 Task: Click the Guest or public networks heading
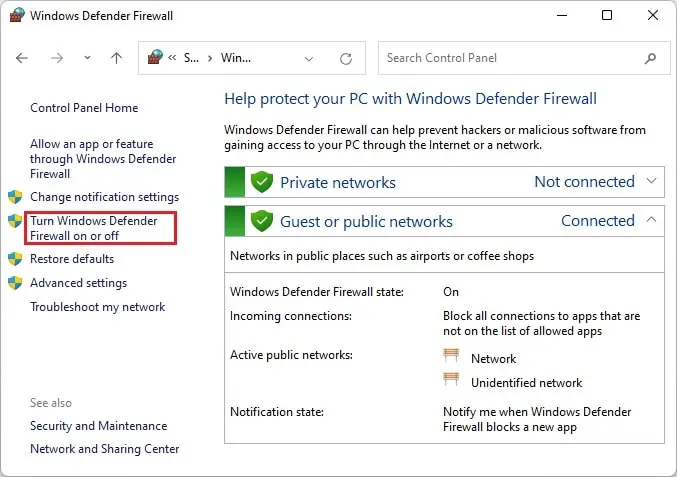(x=366, y=221)
